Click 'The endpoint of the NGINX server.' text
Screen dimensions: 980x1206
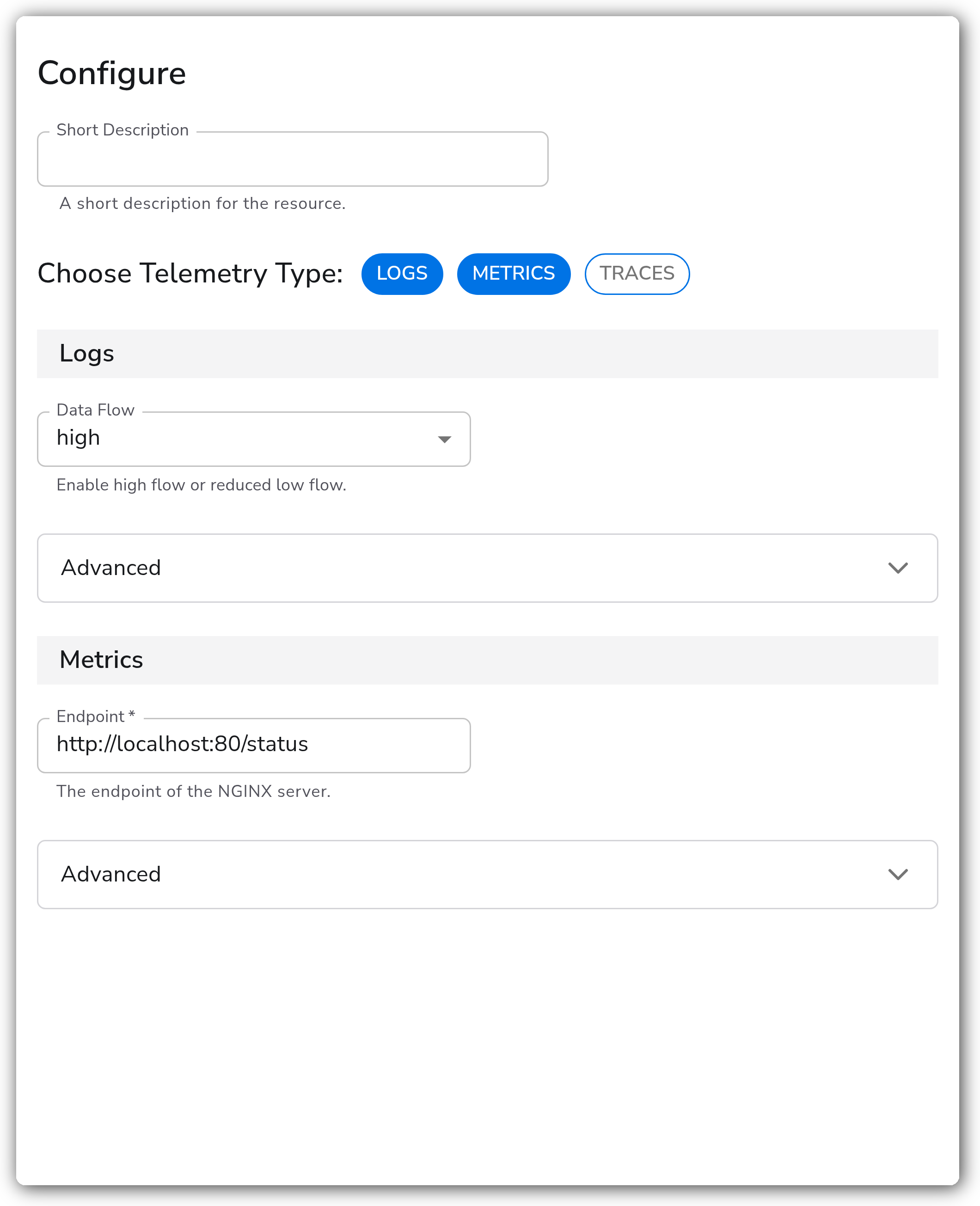[193, 791]
